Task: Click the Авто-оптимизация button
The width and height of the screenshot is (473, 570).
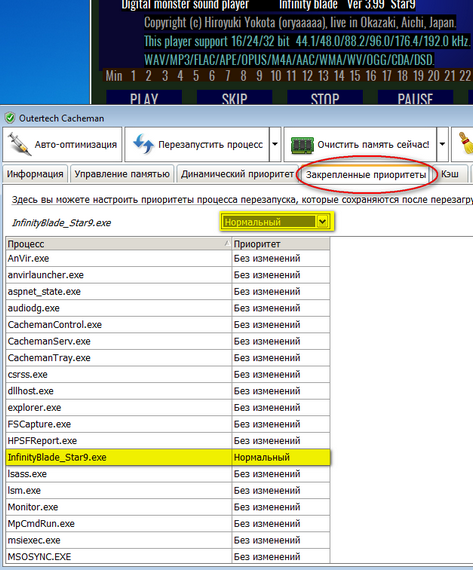Action: point(62,144)
